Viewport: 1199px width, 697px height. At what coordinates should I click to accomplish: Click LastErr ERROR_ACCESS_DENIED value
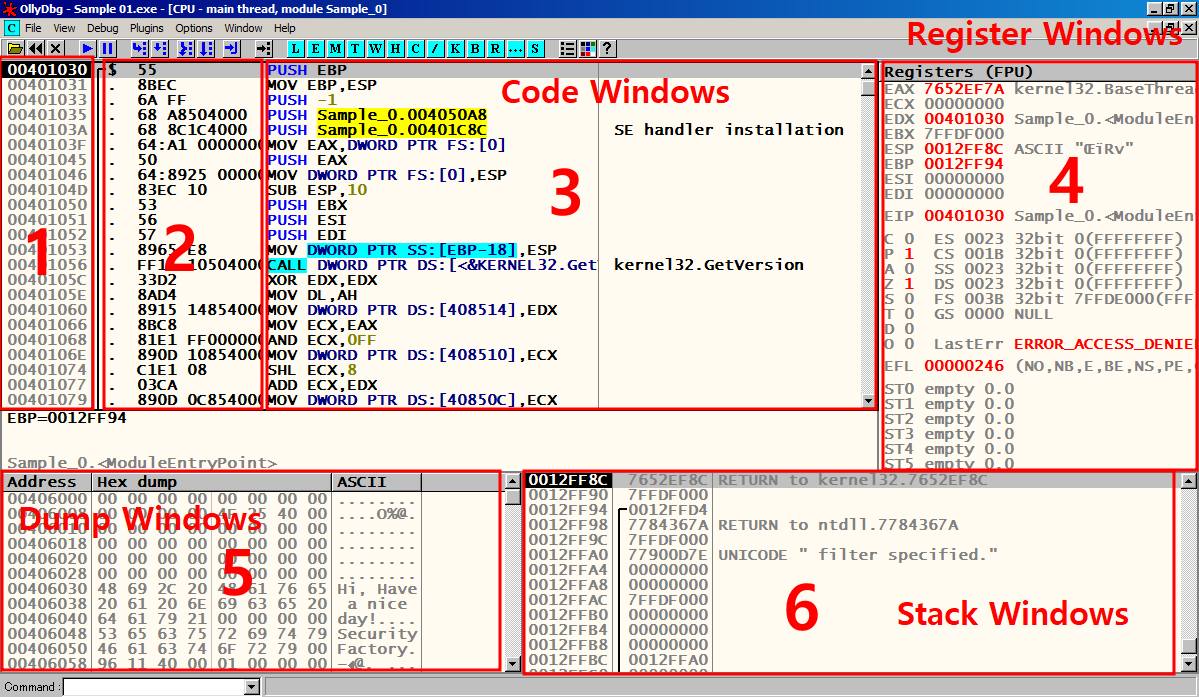(1103, 344)
